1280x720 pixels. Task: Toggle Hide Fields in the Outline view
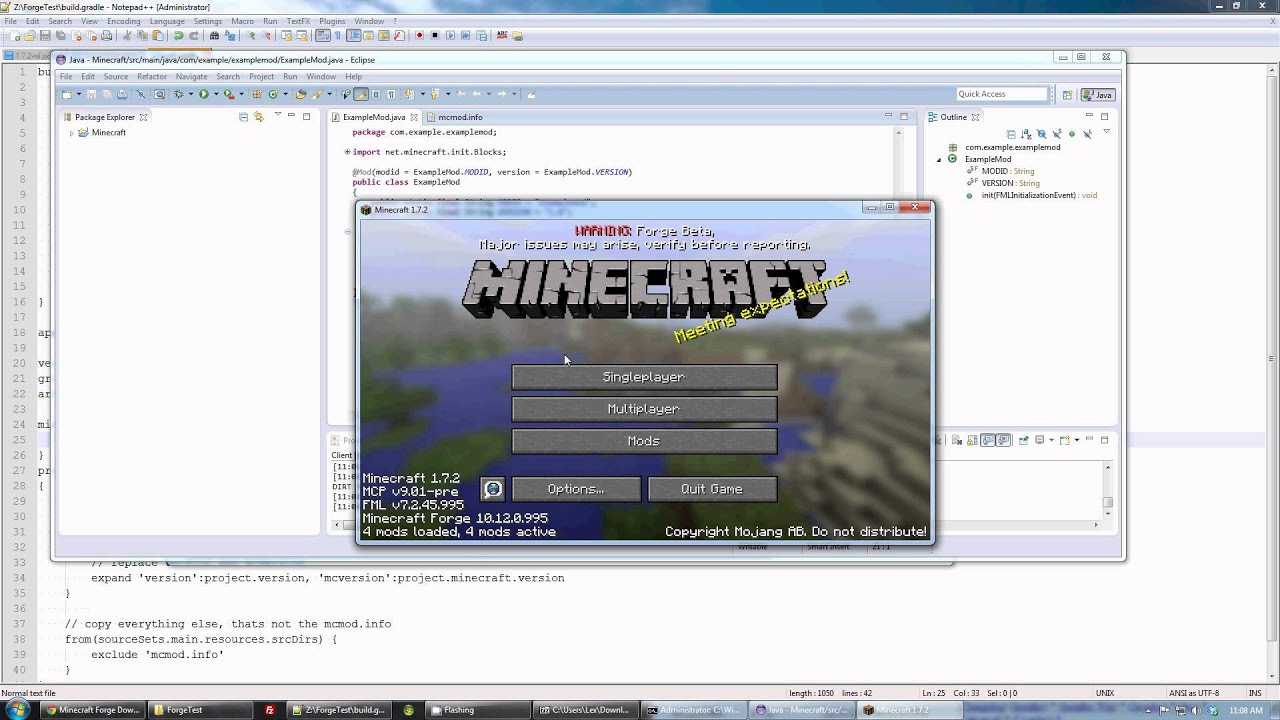(1041, 134)
